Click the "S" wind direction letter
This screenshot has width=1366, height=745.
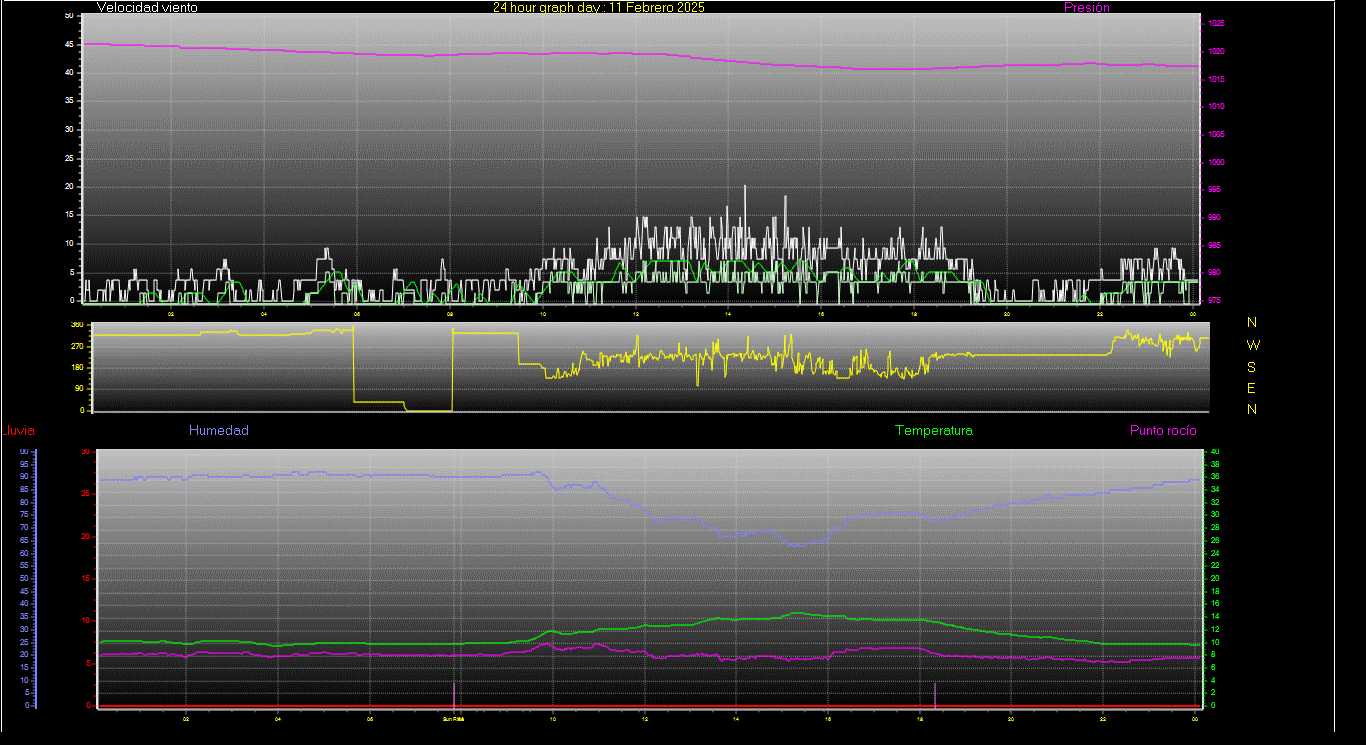click(x=1252, y=367)
